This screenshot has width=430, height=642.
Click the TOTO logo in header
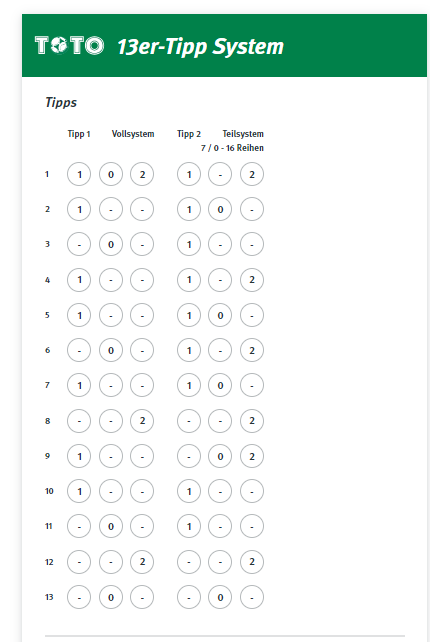click(69, 45)
